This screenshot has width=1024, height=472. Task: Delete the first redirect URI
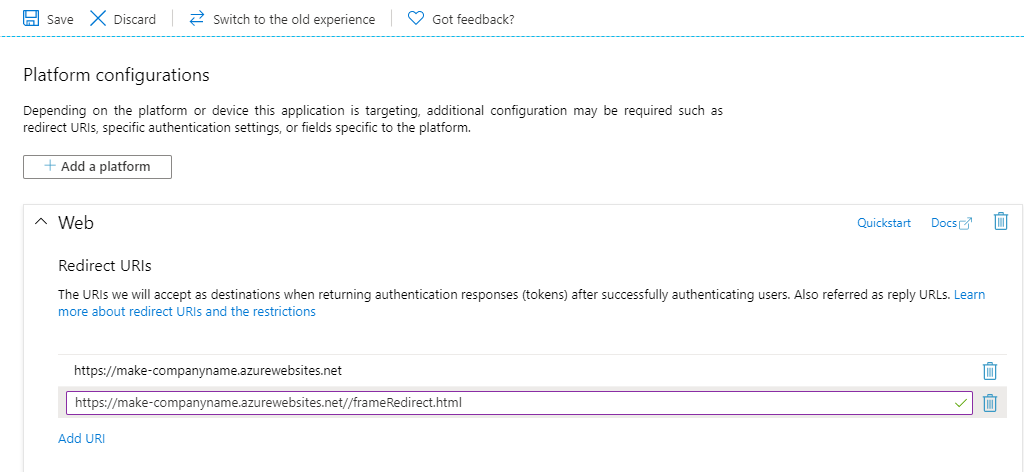pyautogui.click(x=990, y=371)
